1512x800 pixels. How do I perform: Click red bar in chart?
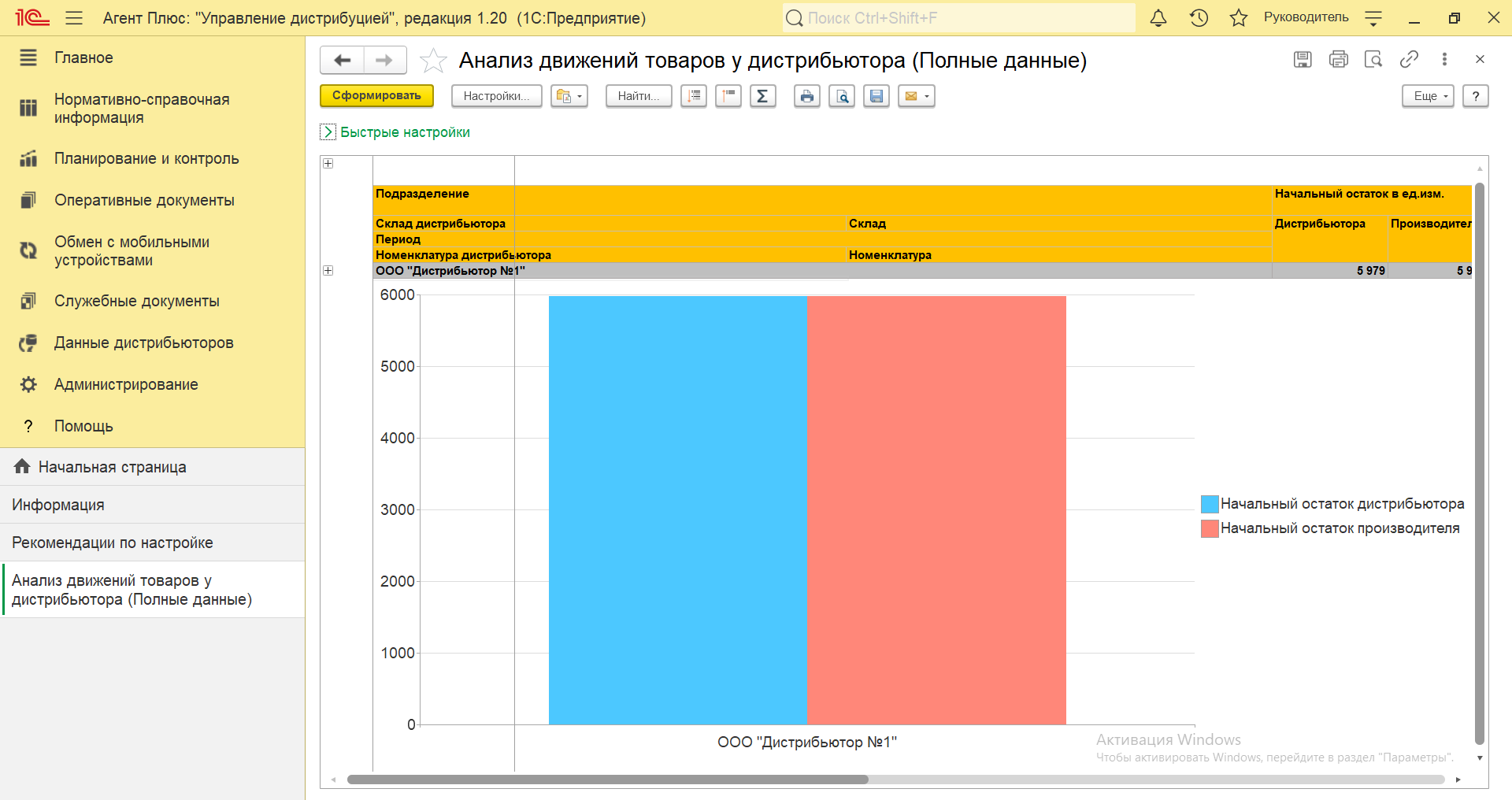pos(936,510)
